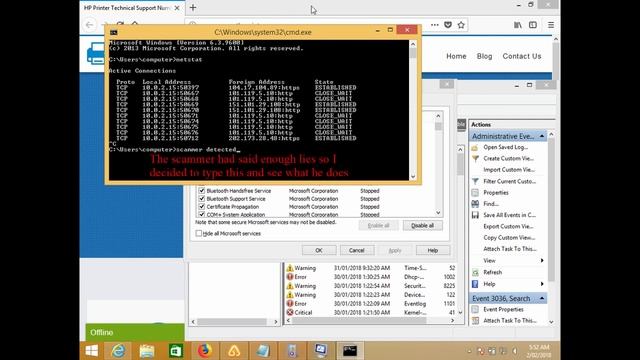Switch to Firefox on the taskbar
Viewport: 640px width, 360px height.
(x=204, y=351)
